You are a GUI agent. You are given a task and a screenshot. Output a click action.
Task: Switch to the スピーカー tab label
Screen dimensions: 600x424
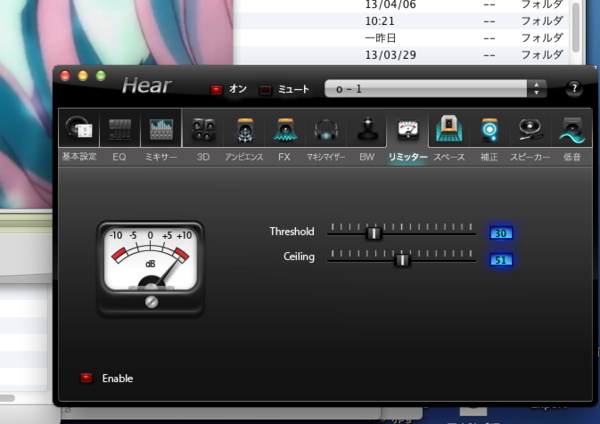point(530,157)
